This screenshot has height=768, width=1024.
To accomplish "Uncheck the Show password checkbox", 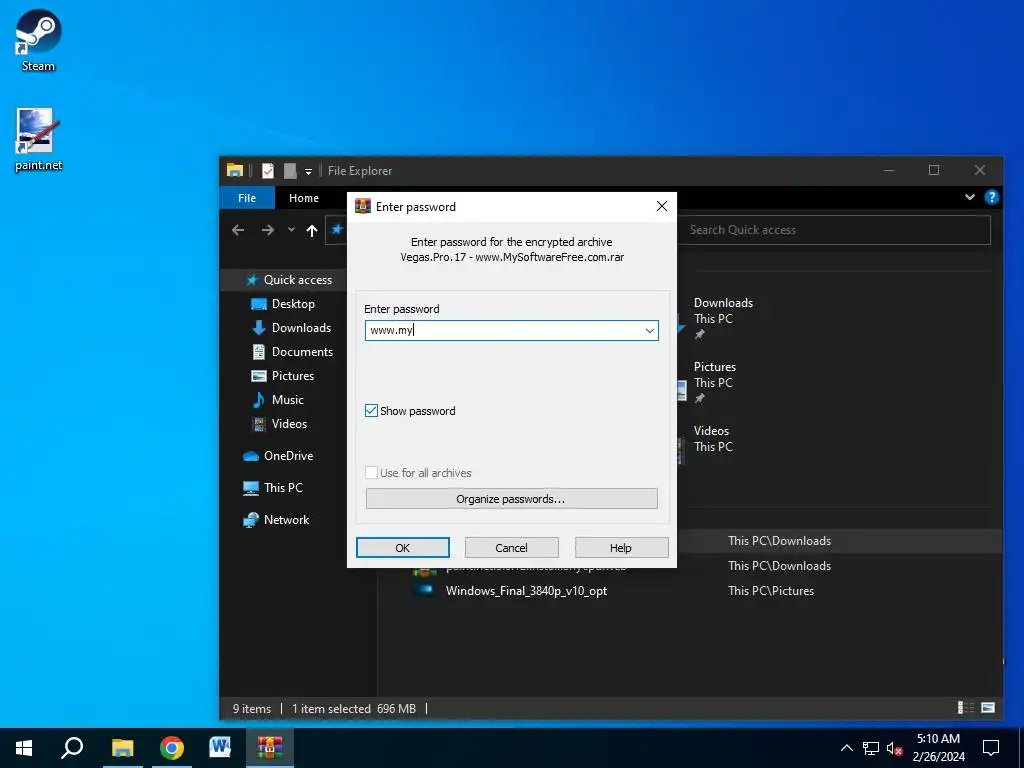I will pyautogui.click(x=371, y=411).
